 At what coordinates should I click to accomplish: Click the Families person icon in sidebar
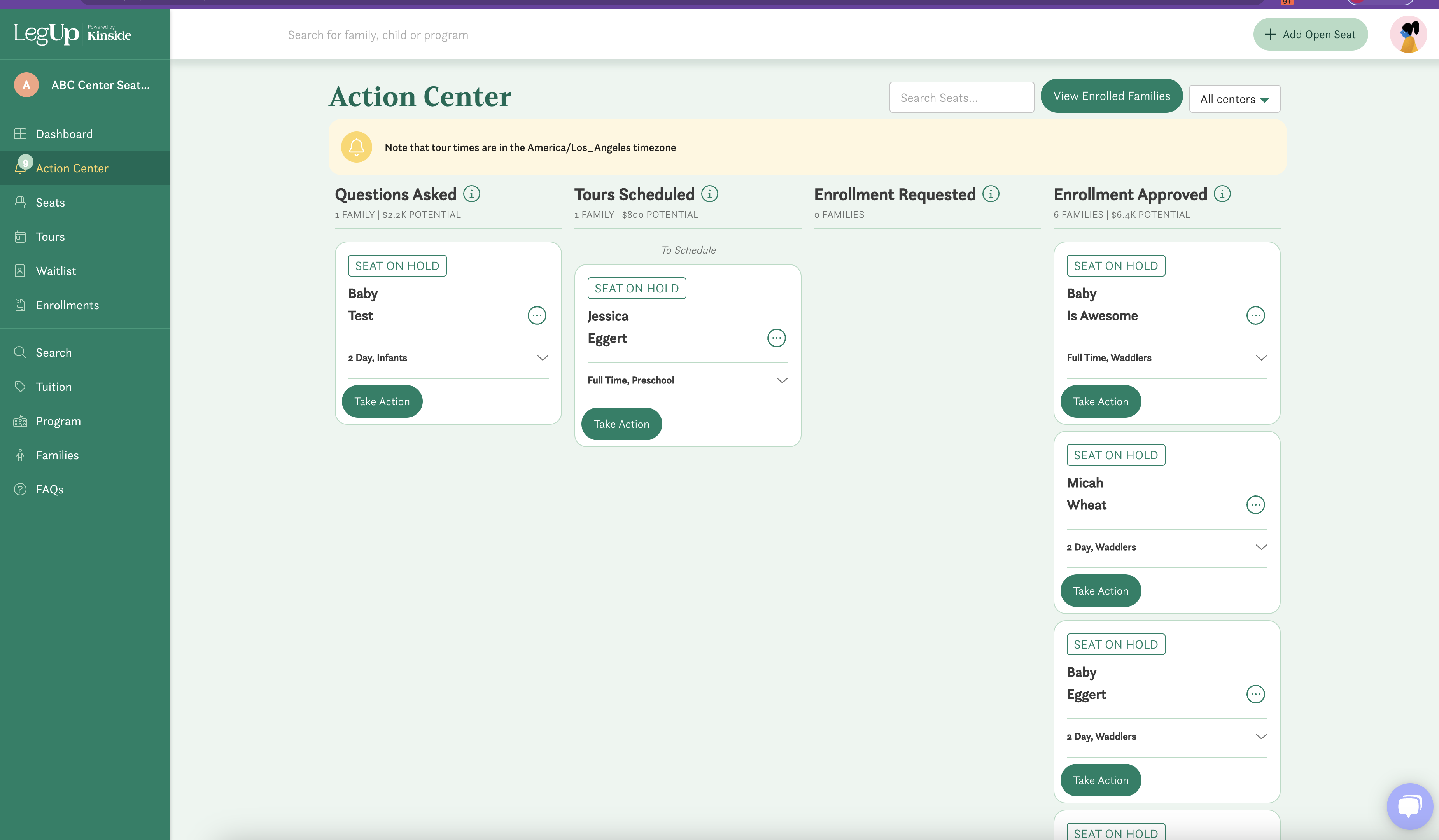click(20, 455)
